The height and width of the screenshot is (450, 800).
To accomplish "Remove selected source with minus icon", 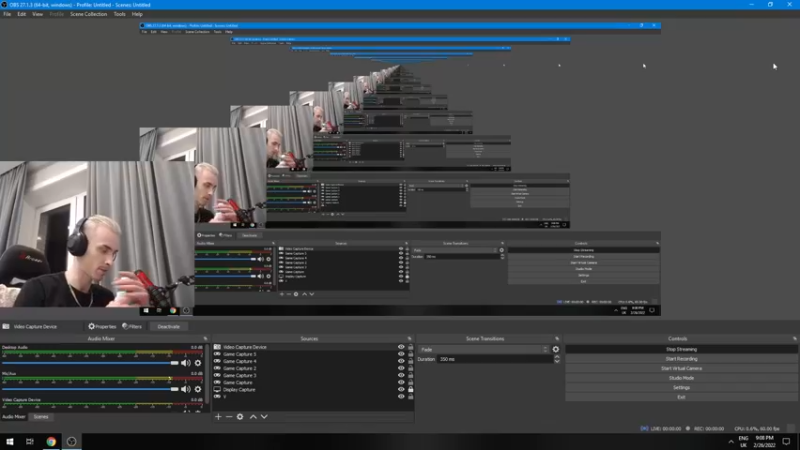I will pyautogui.click(x=229, y=417).
